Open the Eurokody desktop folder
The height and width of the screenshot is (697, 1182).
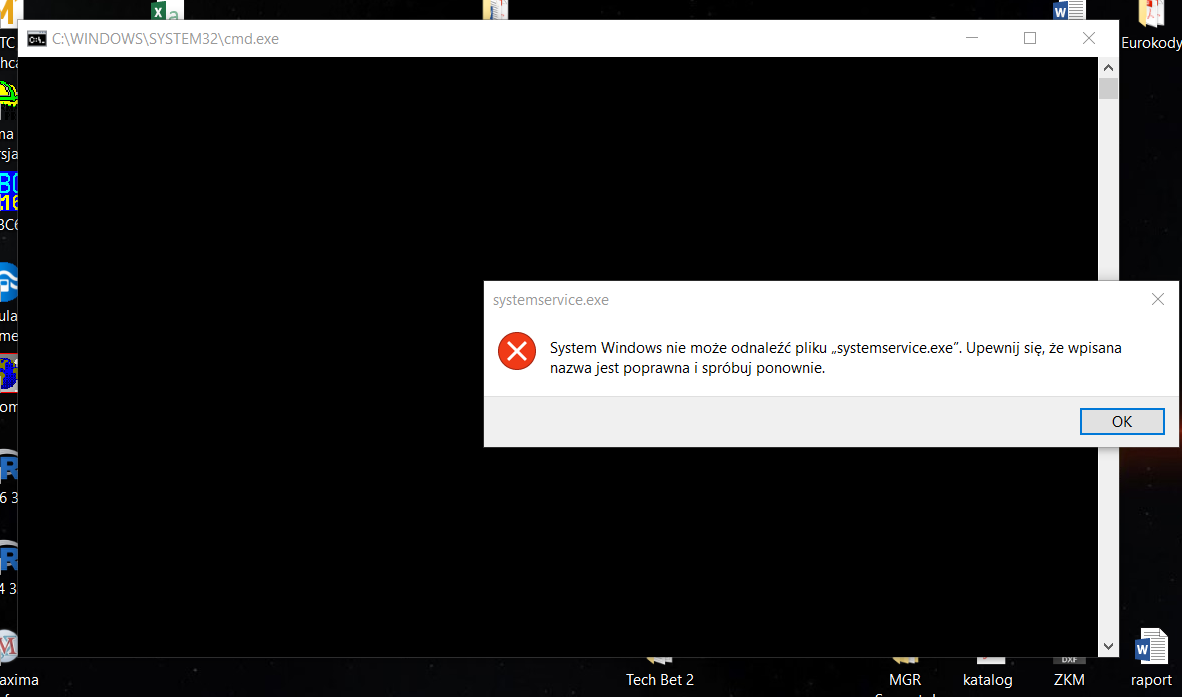[x=1151, y=20]
